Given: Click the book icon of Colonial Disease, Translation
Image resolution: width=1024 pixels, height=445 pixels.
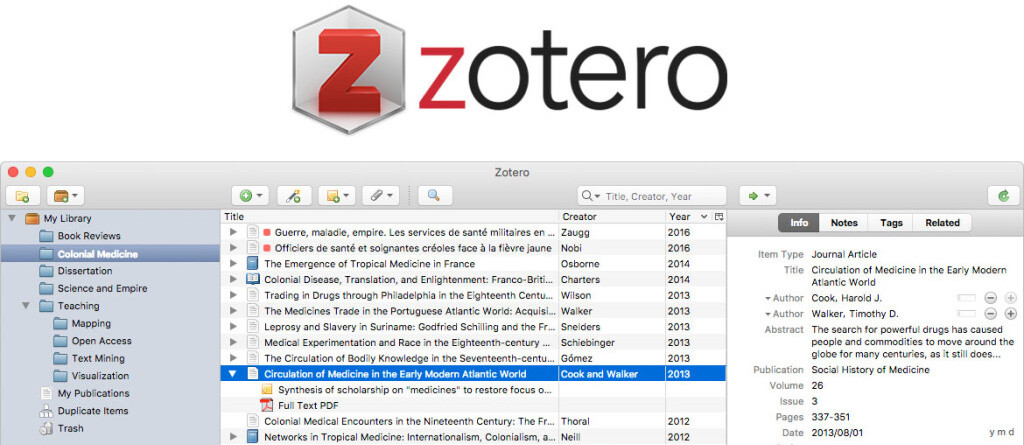Looking at the screenshot, I should (x=253, y=279).
